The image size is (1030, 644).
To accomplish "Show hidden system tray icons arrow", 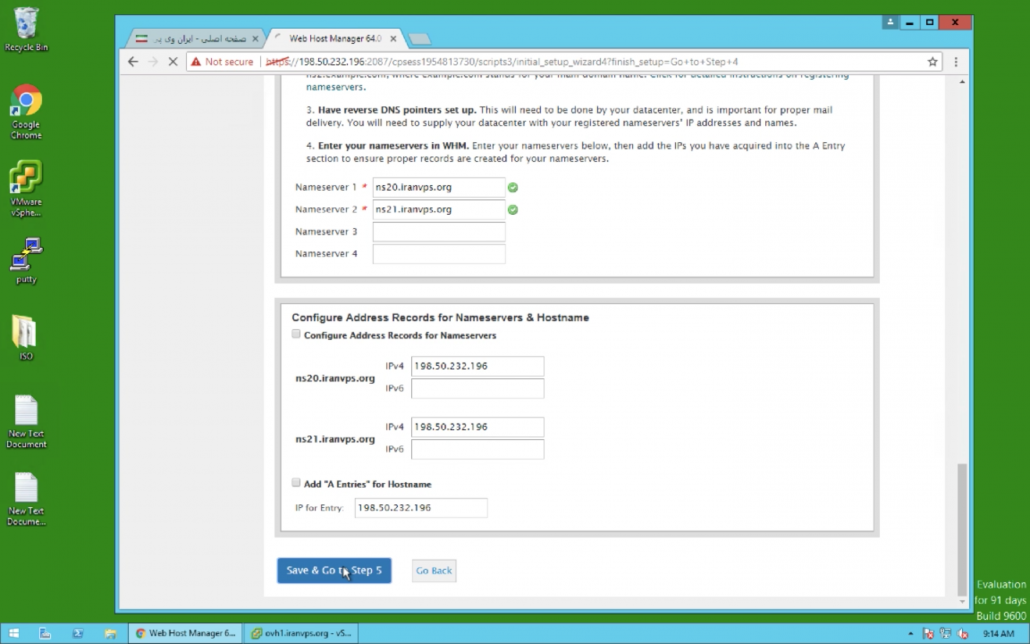I will pos(909,633).
